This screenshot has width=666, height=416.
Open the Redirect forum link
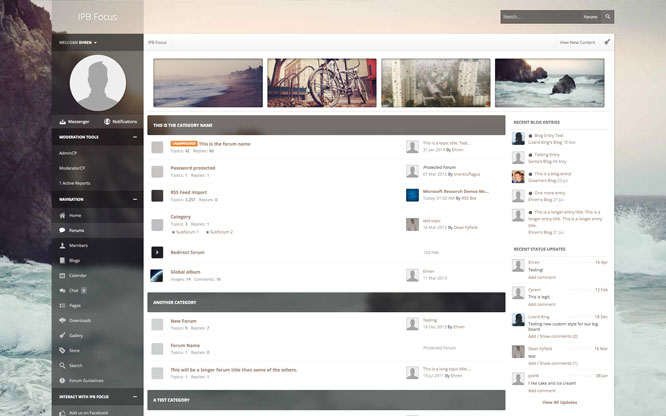point(187,252)
